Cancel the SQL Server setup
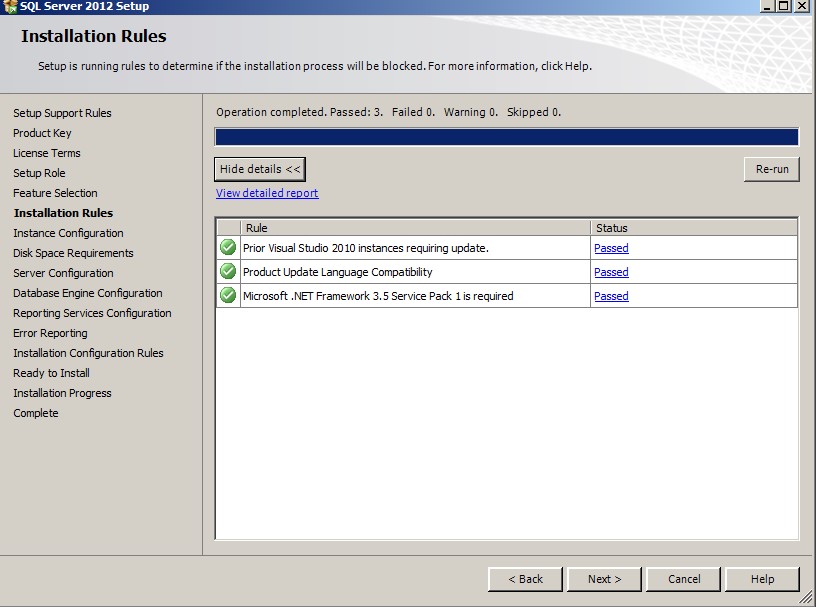This screenshot has height=607, width=816. (684, 579)
